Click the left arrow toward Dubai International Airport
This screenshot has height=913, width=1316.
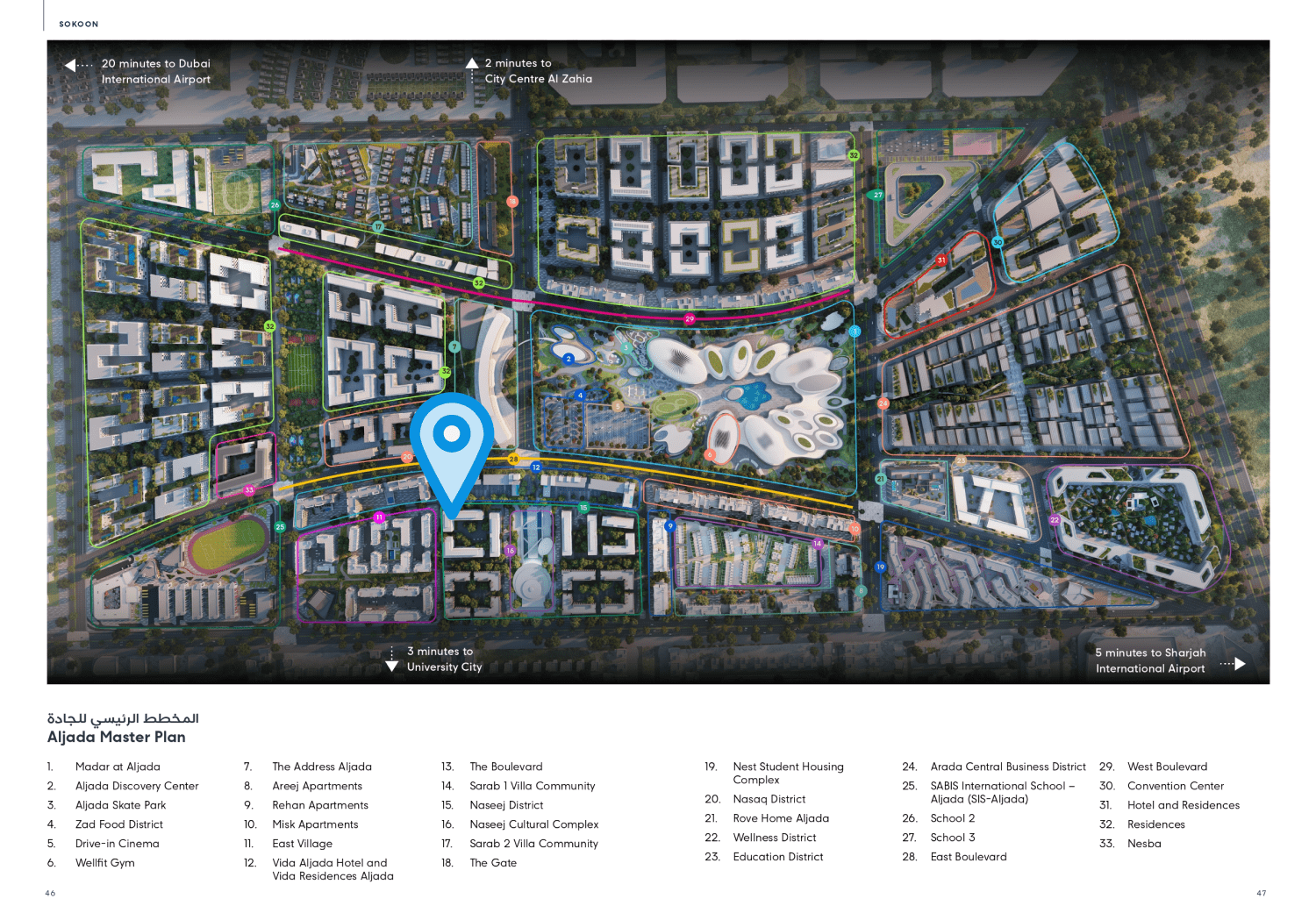coord(70,63)
